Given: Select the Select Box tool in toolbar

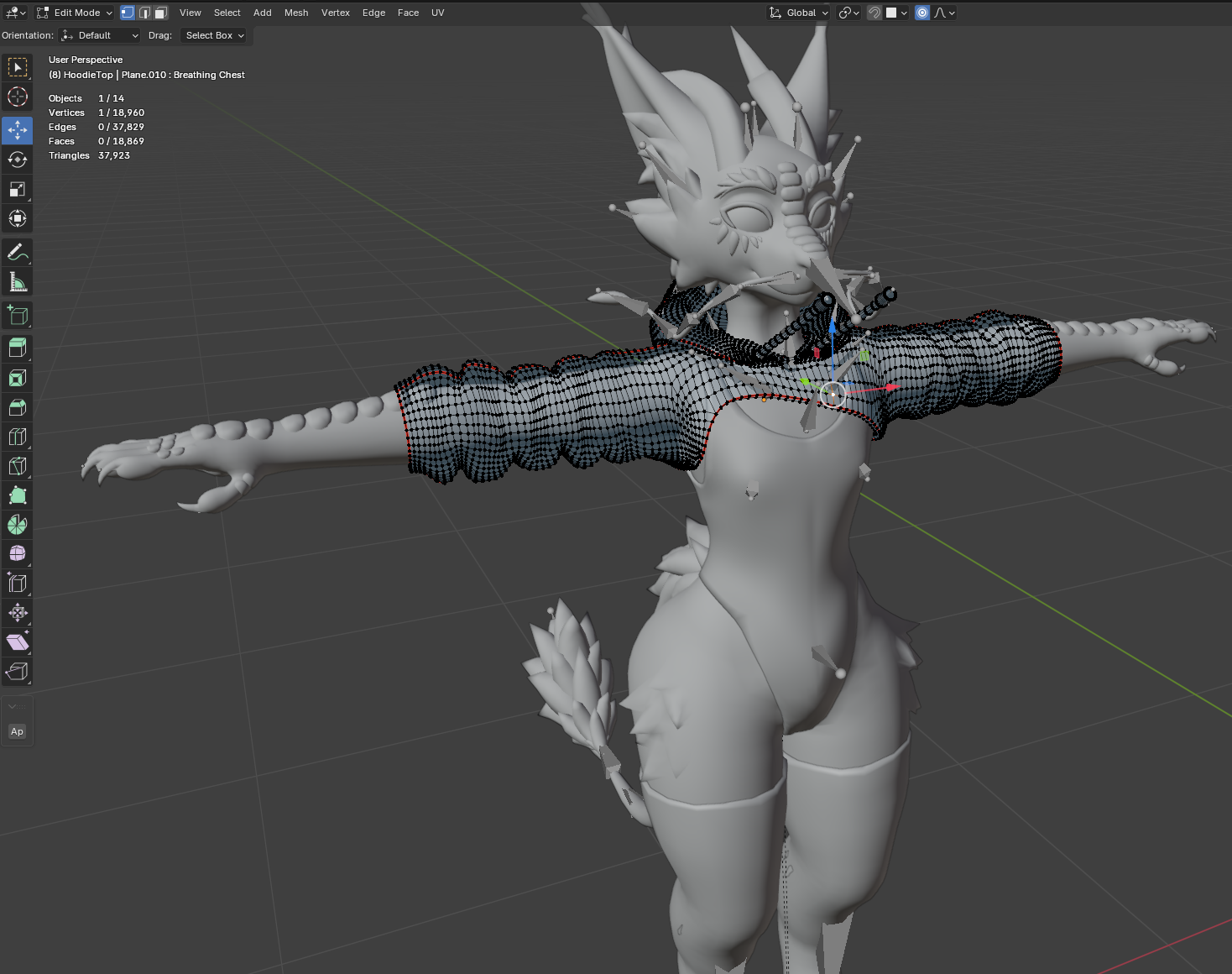Looking at the screenshot, I should 18,67.
